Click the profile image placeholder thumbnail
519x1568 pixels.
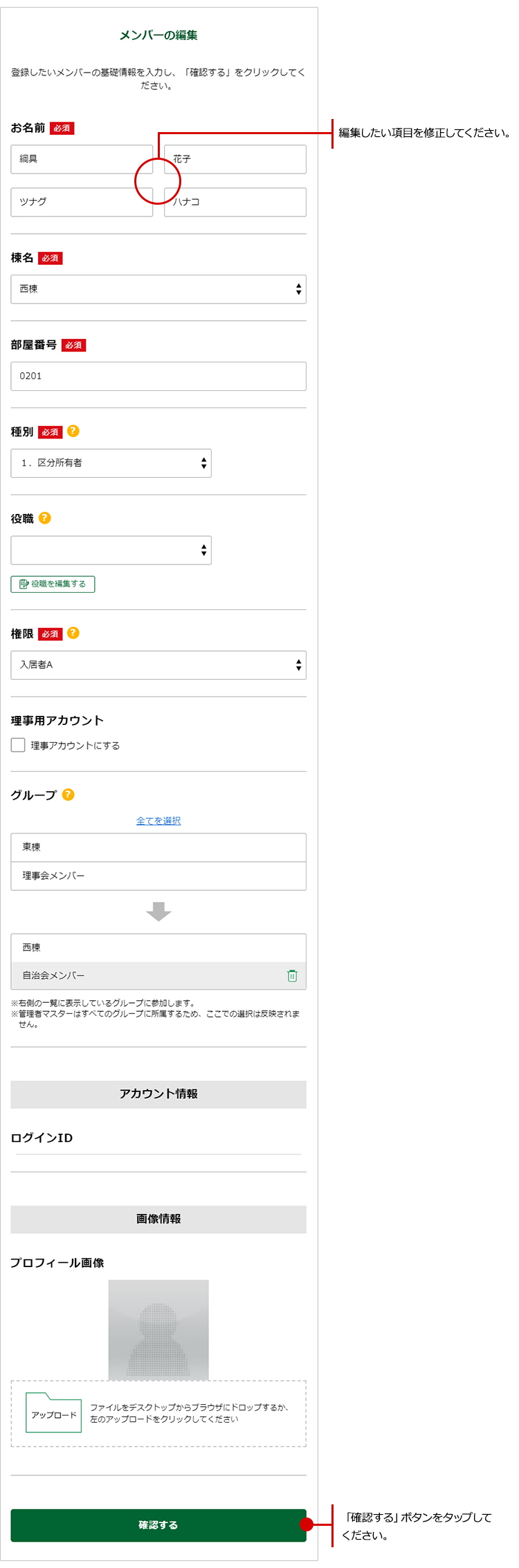tap(158, 1329)
